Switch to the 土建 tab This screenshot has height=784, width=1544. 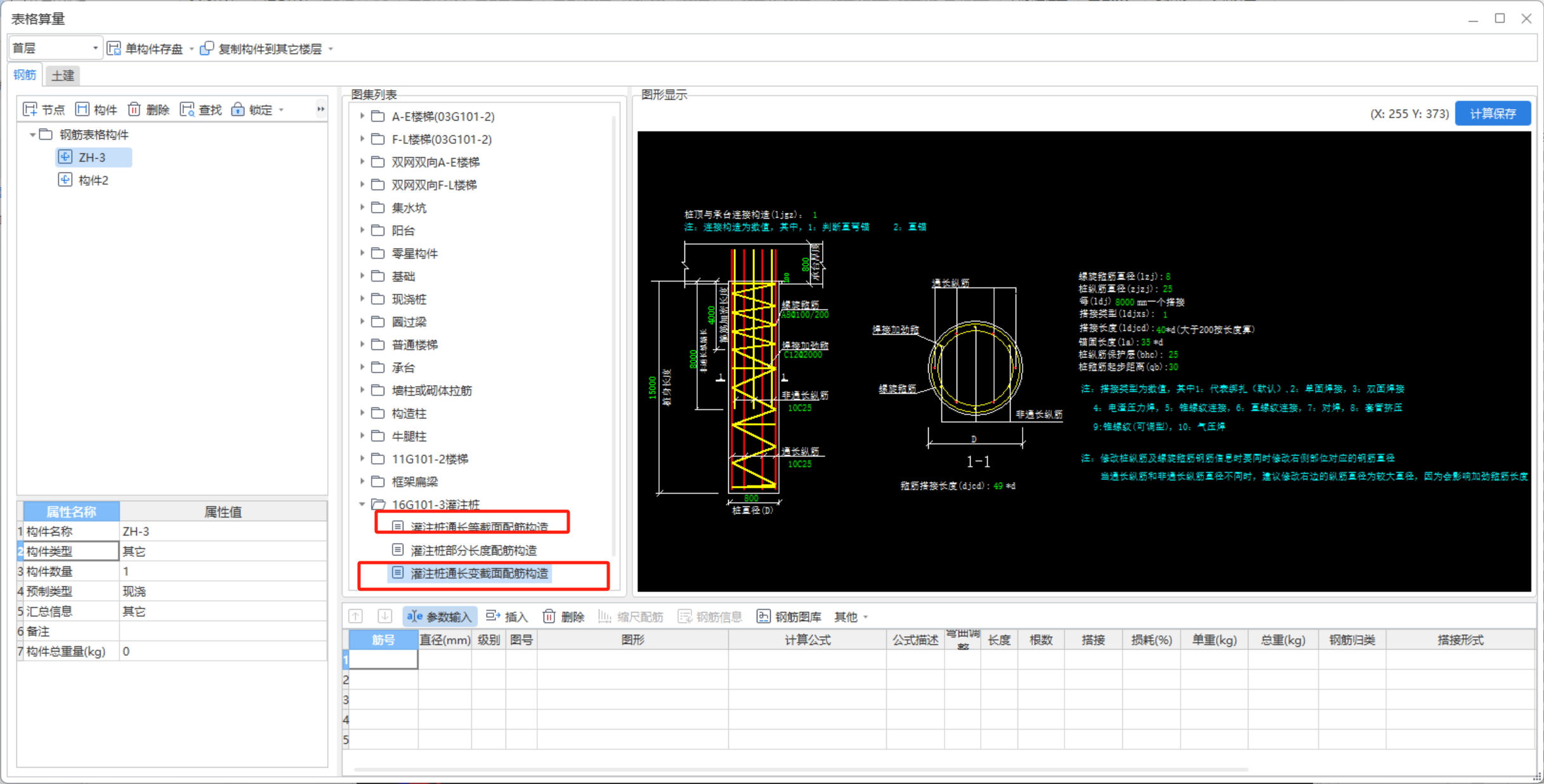(63, 75)
